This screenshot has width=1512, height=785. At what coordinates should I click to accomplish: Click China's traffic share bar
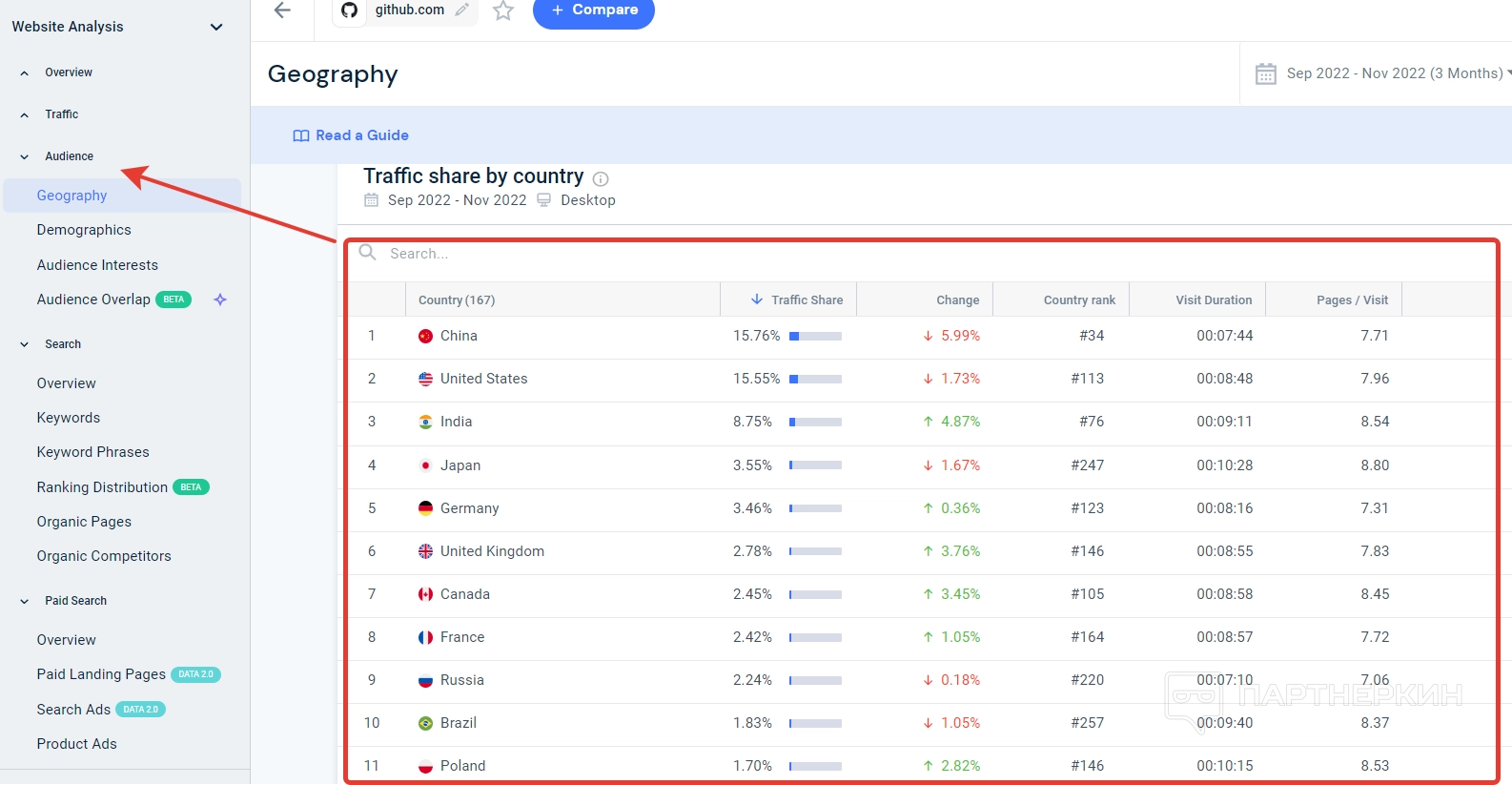coord(815,336)
